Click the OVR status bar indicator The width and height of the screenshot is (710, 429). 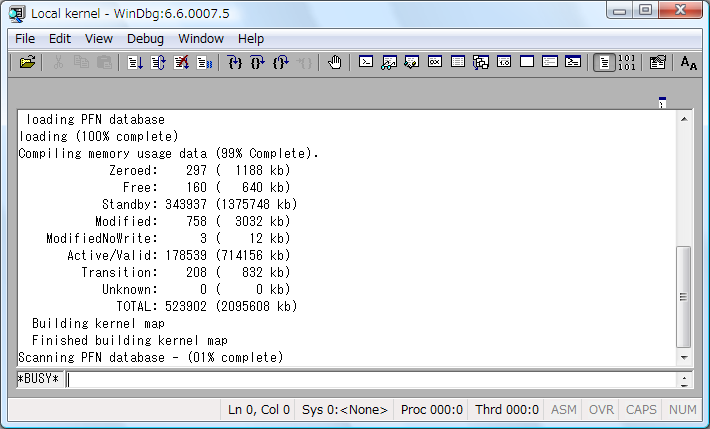[x=601, y=410]
